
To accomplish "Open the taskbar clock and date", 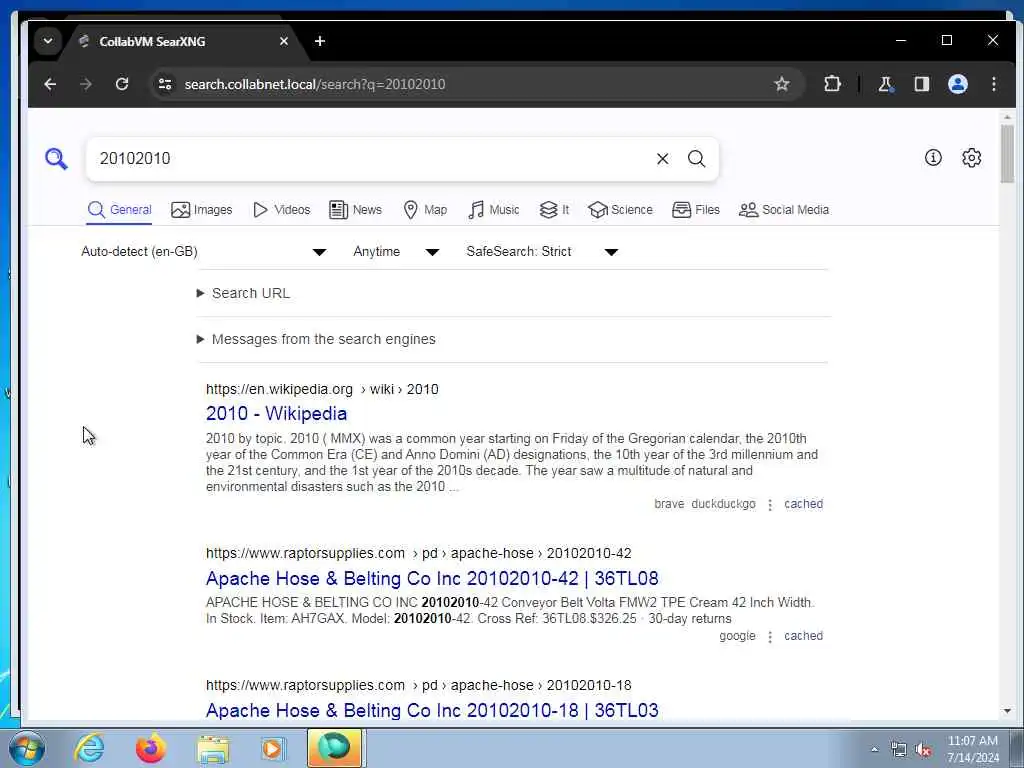I will pos(972,749).
